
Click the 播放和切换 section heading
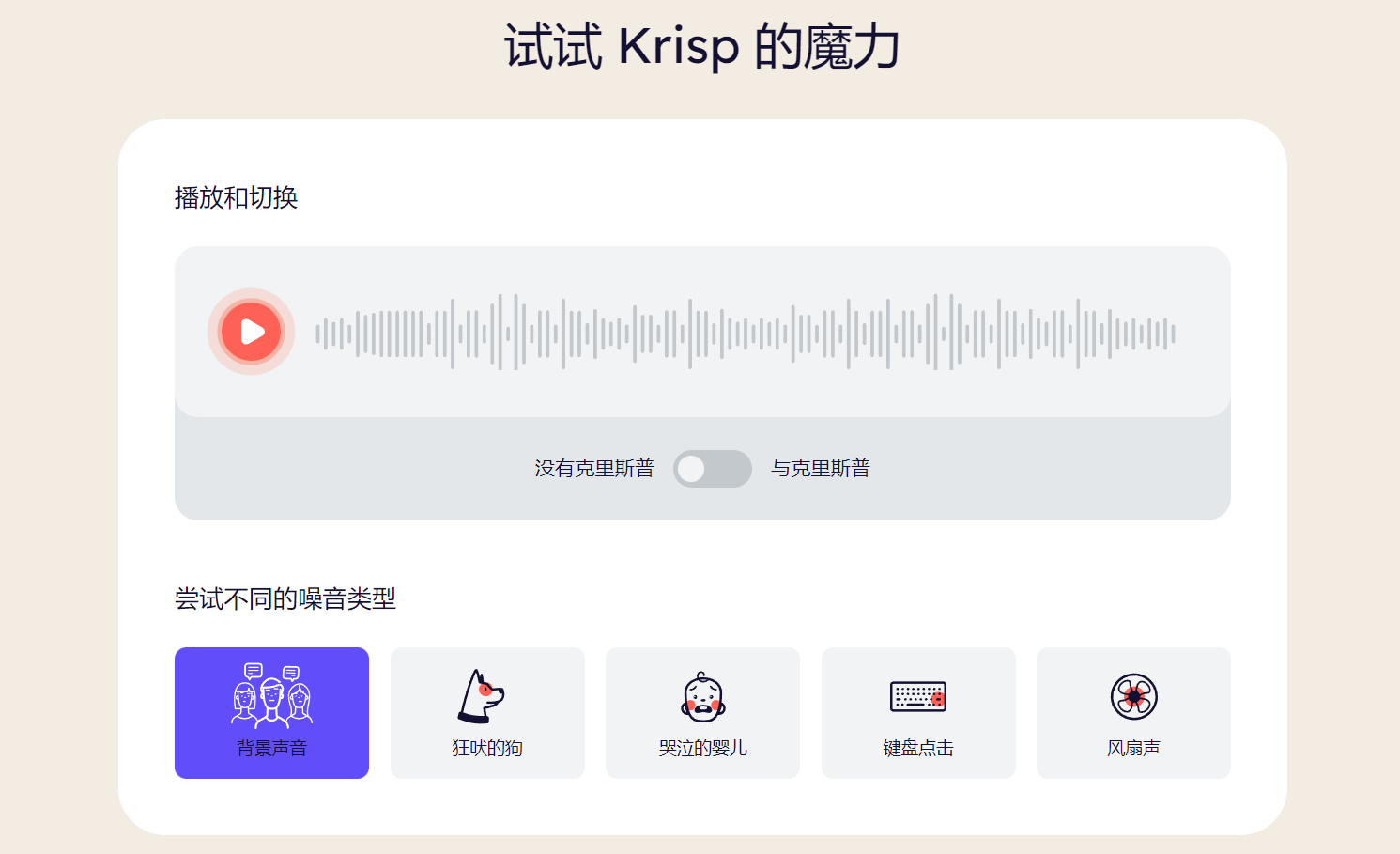coord(235,198)
